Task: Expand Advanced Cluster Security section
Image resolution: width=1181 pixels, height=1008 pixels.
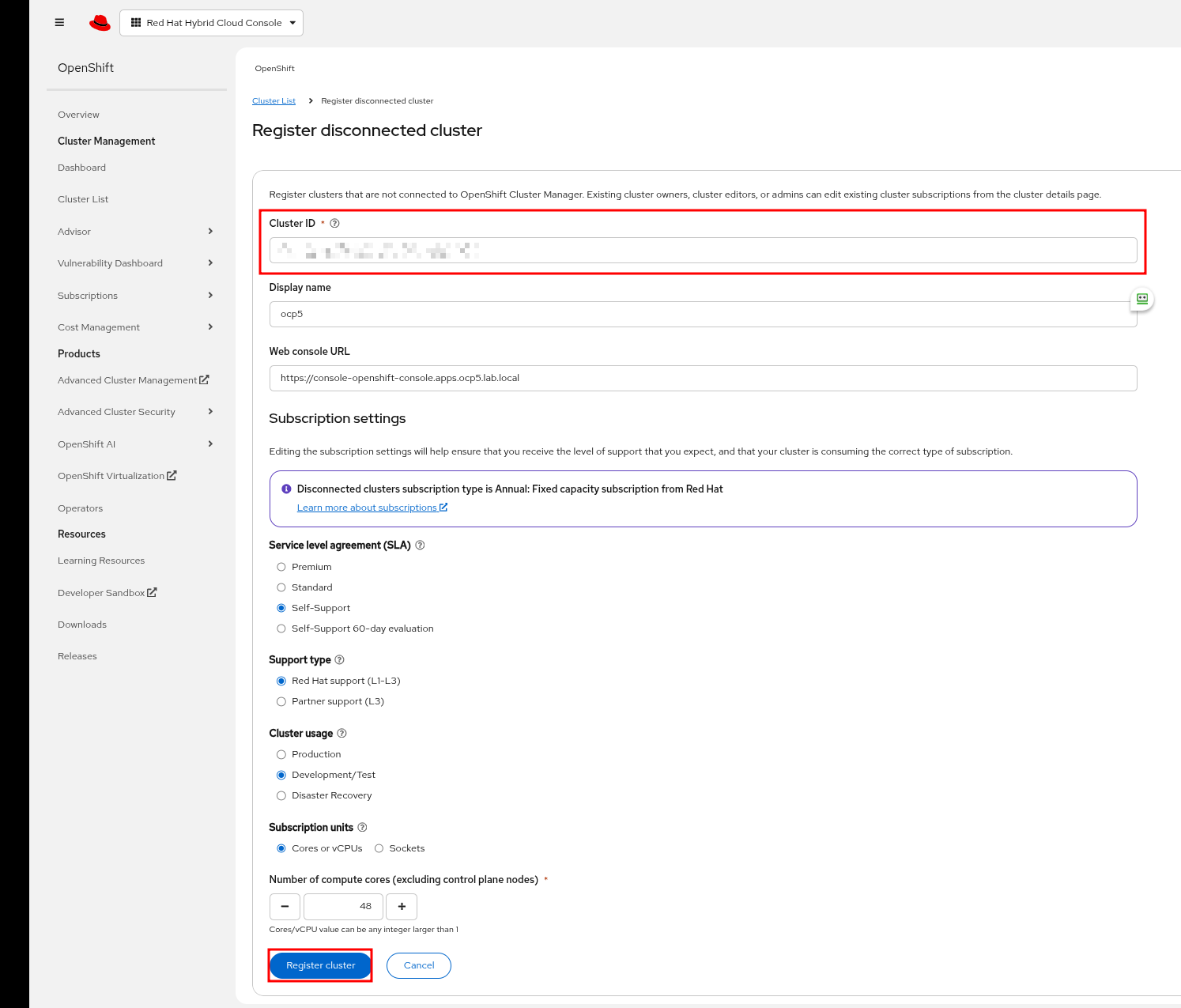Action: pyautogui.click(x=136, y=412)
